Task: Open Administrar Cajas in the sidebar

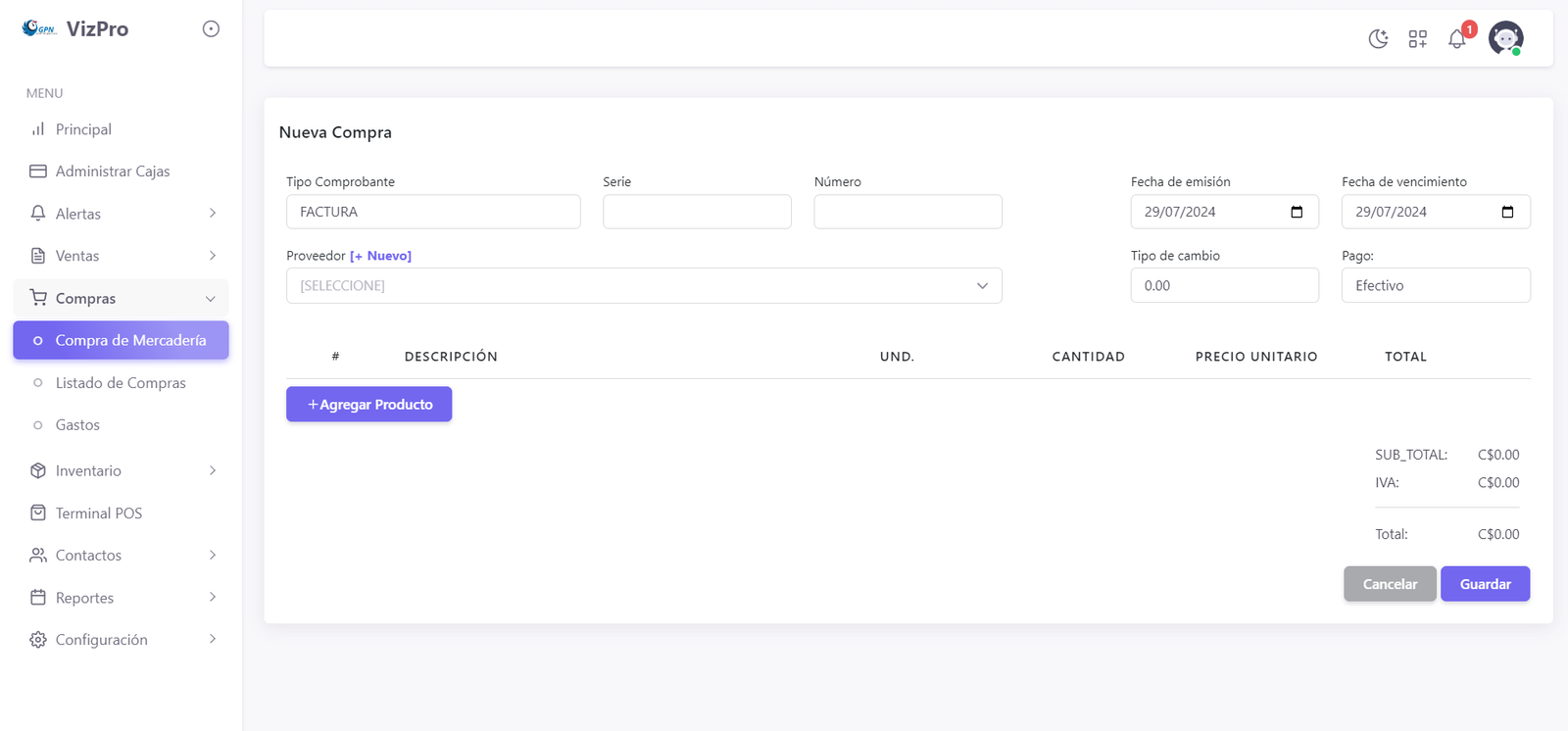Action: (112, 171)
